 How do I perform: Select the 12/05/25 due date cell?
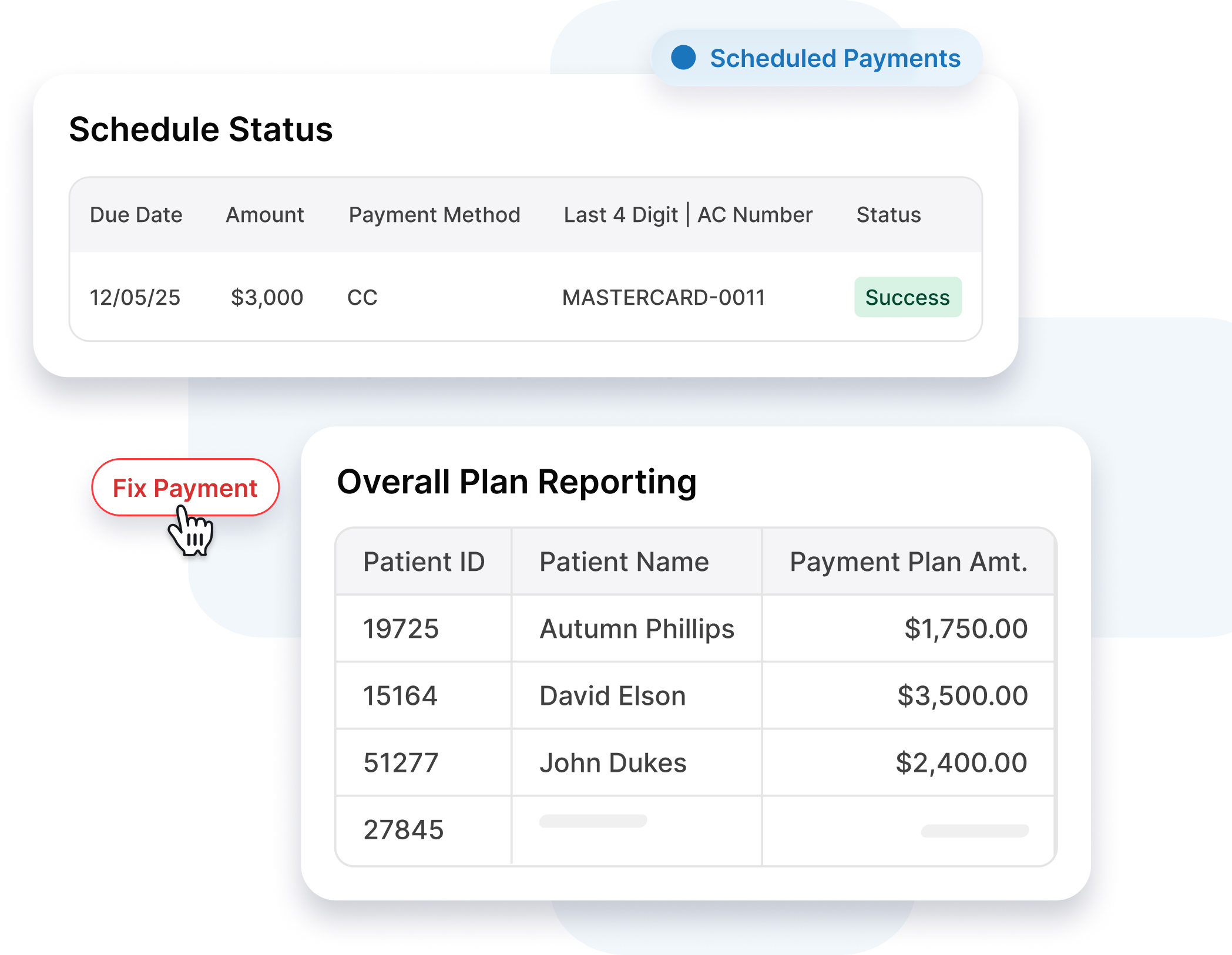click(x=135, y=298)
